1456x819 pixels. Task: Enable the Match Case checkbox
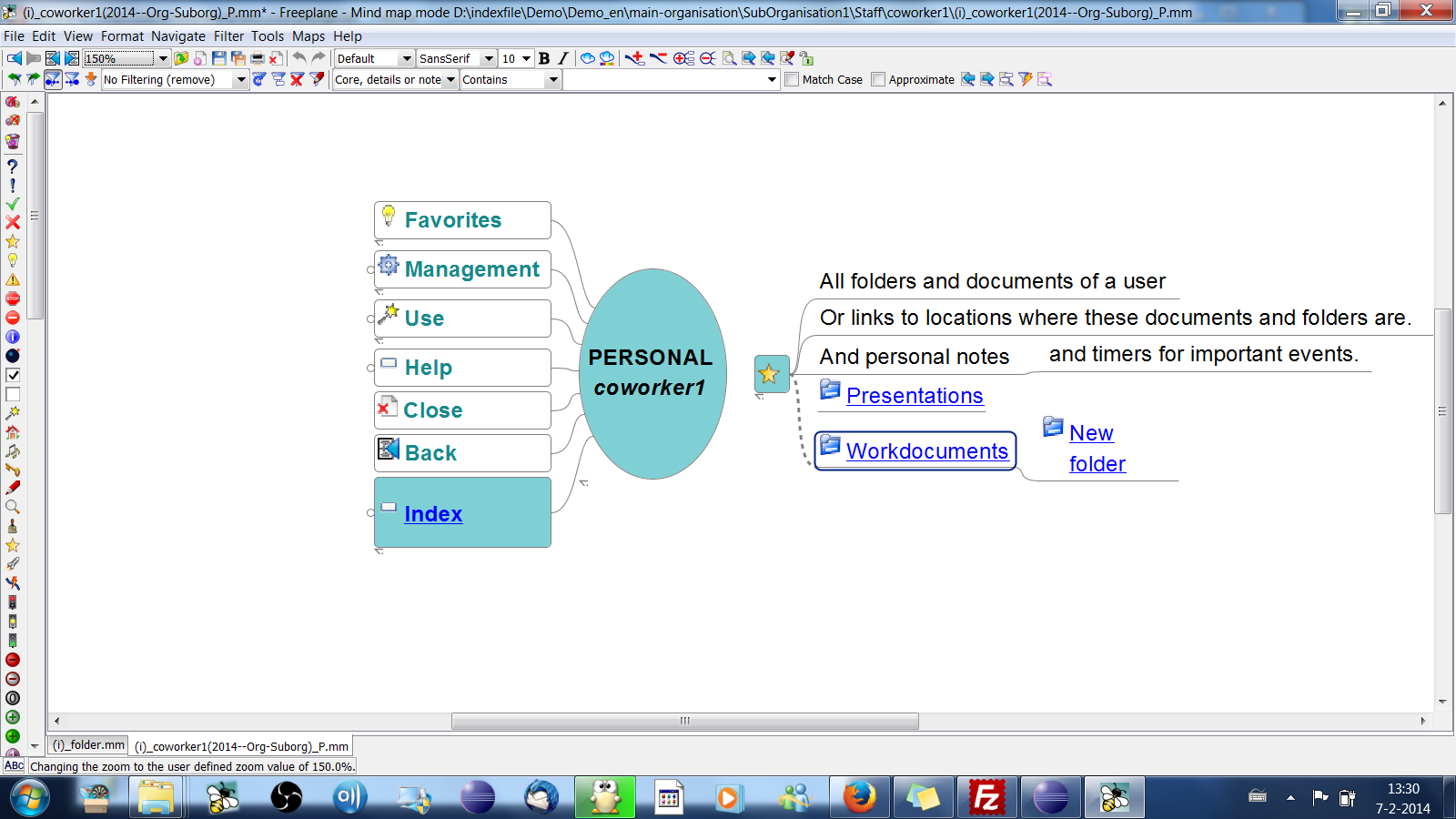coord(791,79)
